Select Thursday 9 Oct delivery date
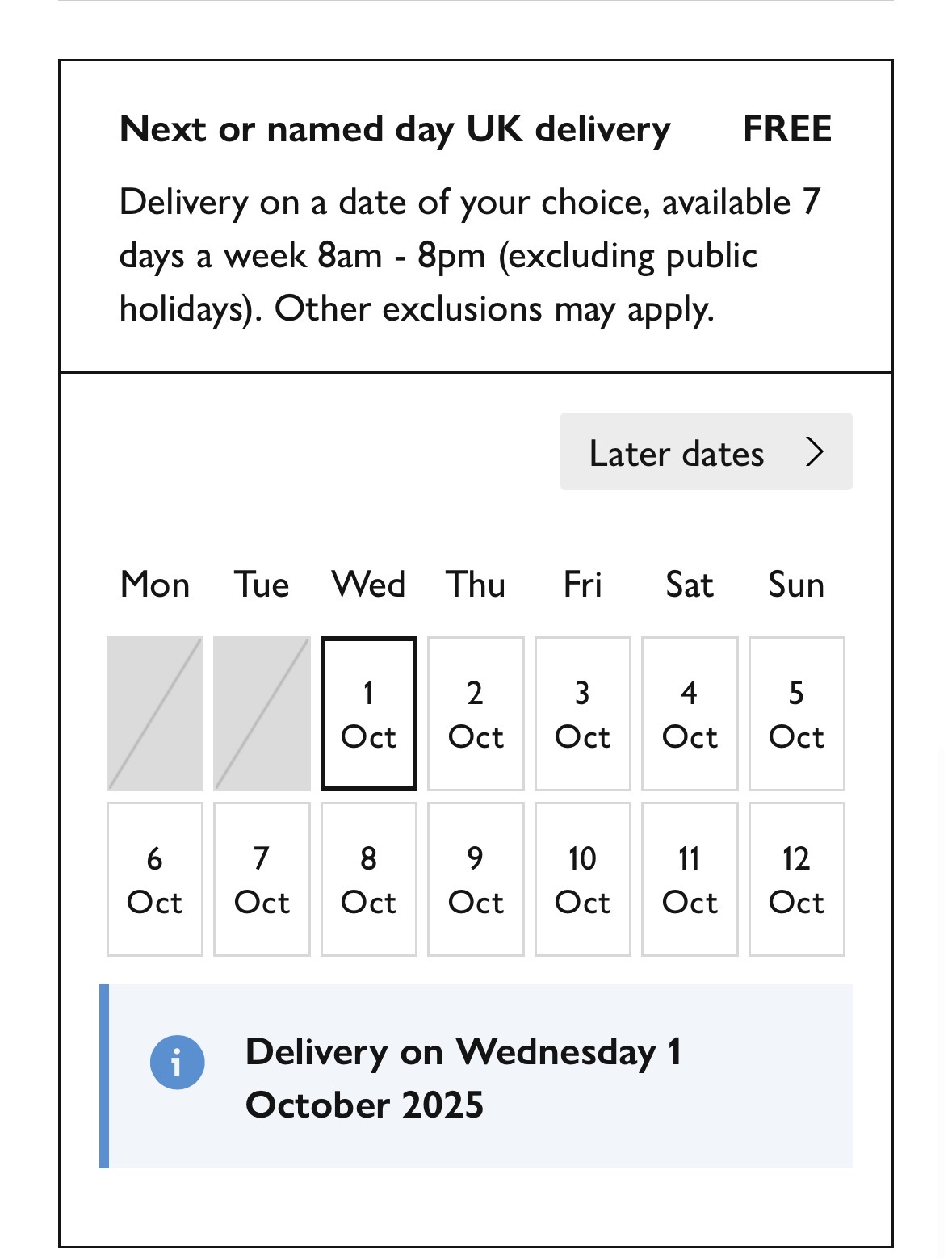The image size is (952, 1258). click(x=476, y=879)
